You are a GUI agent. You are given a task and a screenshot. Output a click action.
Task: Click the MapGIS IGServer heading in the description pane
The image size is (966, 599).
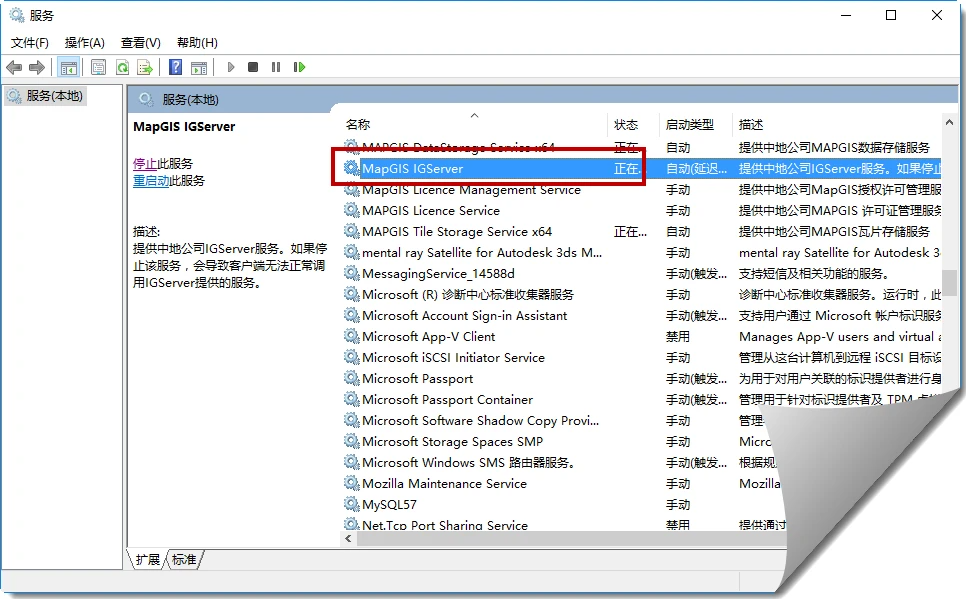(x=184, y=126)
